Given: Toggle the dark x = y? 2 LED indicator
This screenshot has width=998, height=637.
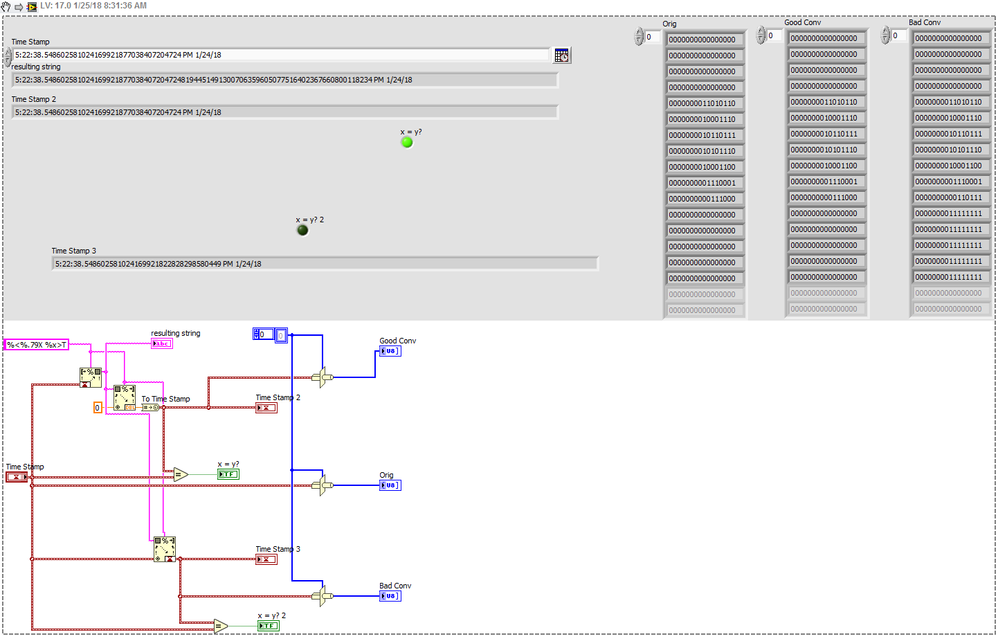Looking at the screenshot, I should pos(303,230).
